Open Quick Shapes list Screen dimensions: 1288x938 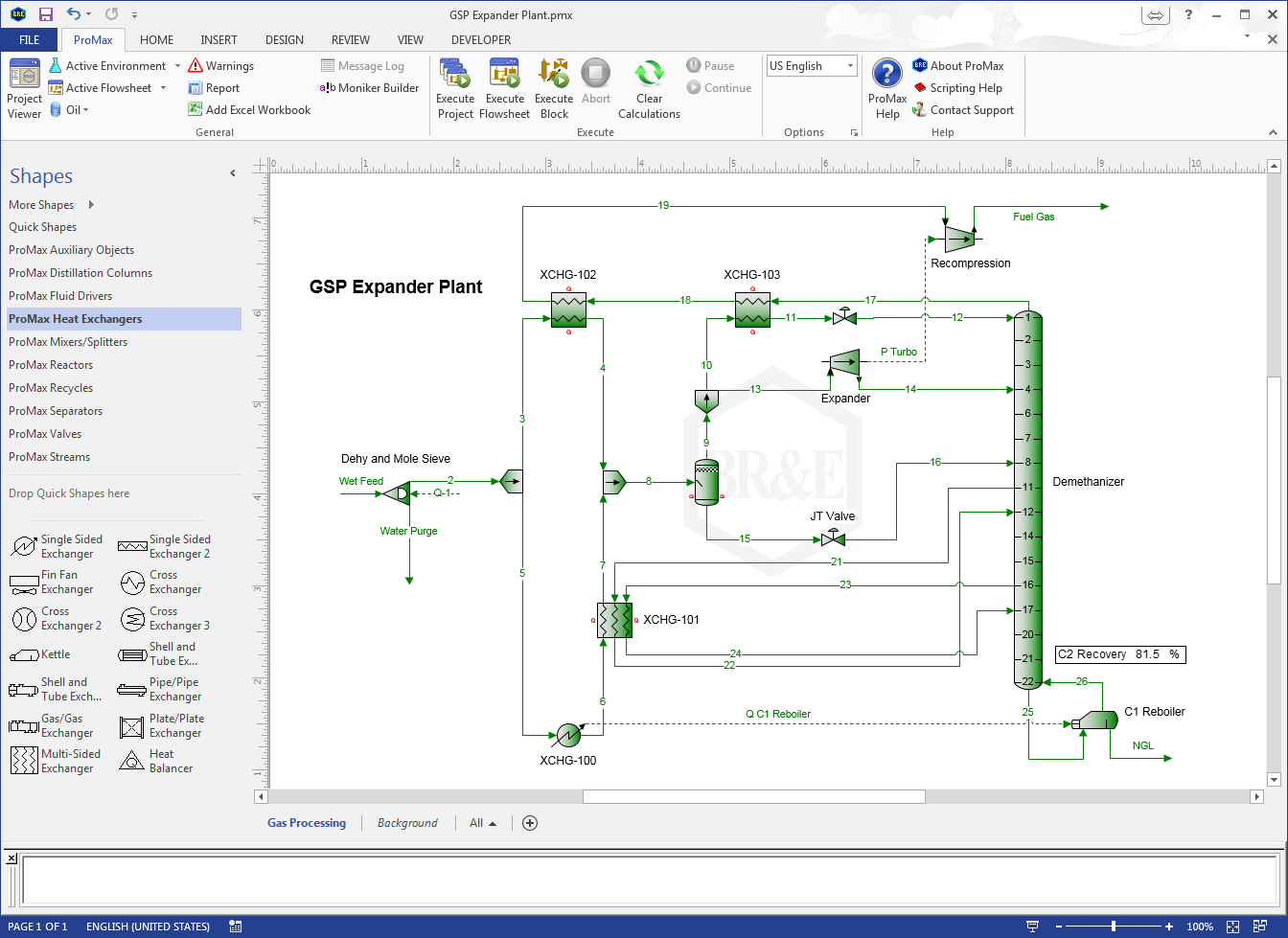pyautogui.click(x=43, y=227)
